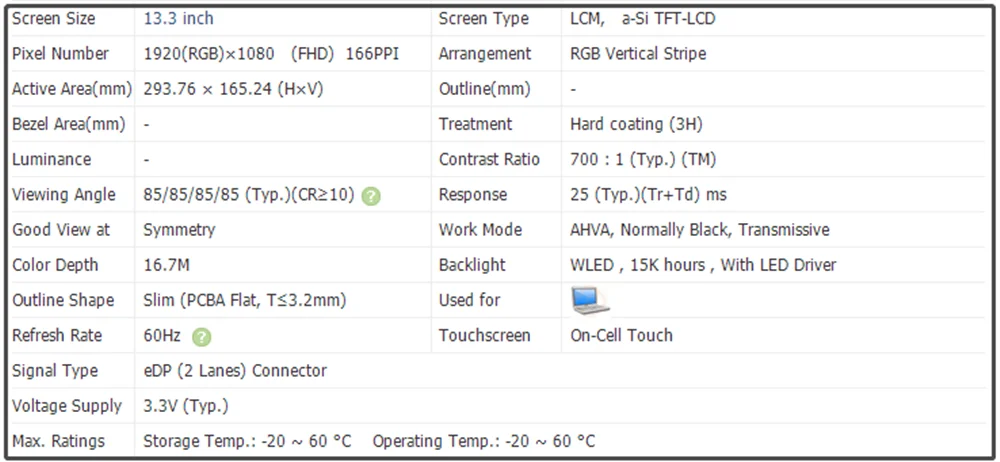
Task: Click the AHVA, Normally Black, Transmissive text
Action: [699, 230]
